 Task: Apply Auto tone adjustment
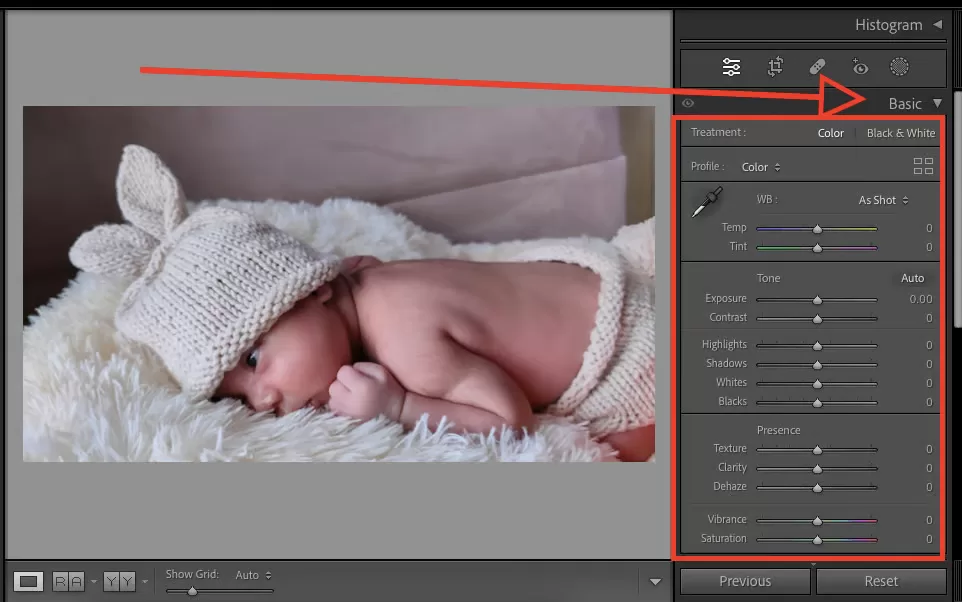(912, 278)
